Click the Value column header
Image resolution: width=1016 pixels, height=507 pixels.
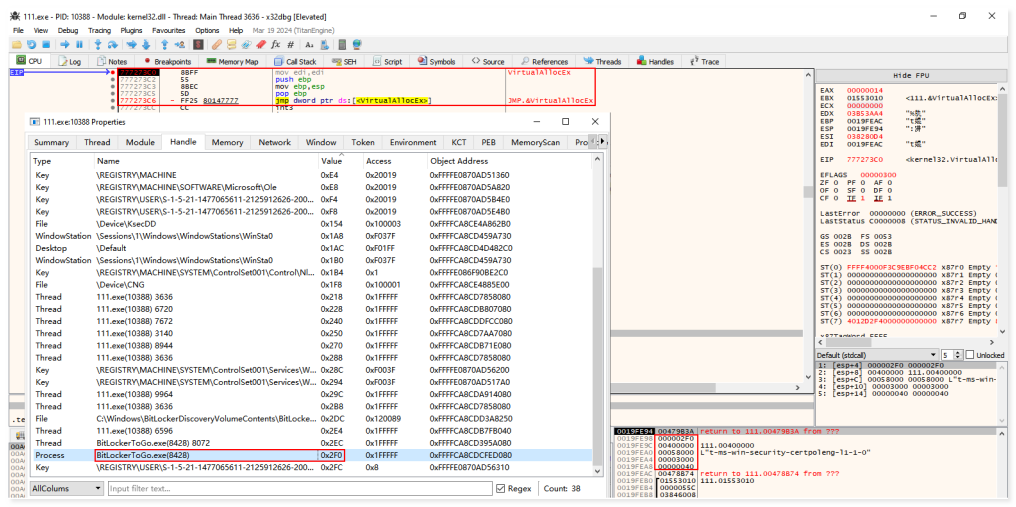point(331,161)
